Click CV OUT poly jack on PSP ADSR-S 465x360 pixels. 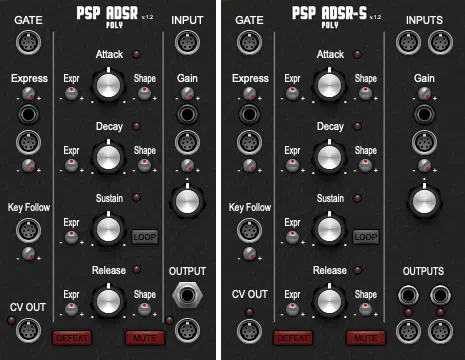coord(250,331)
